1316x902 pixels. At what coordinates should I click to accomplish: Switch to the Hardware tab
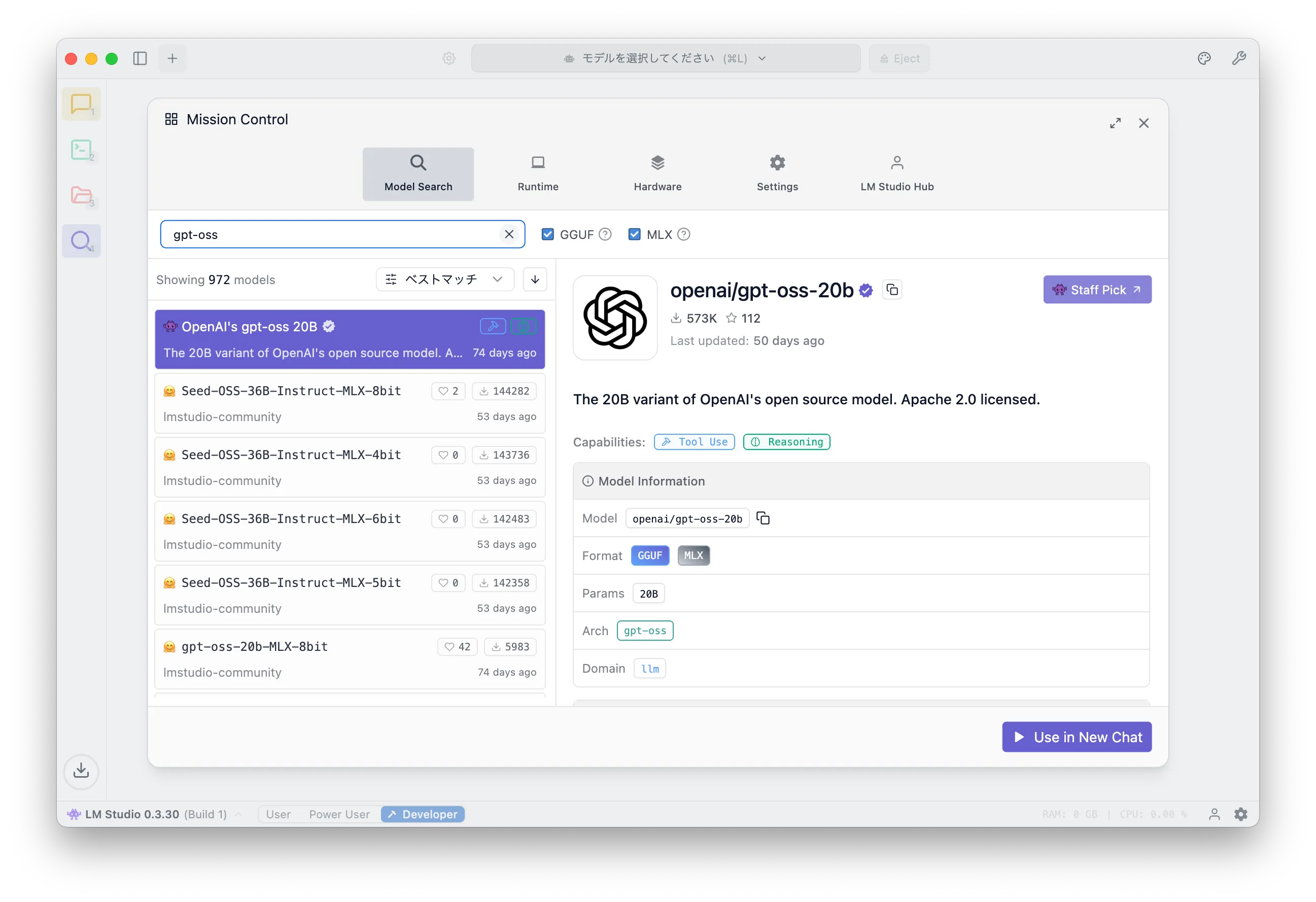(657, 174)
